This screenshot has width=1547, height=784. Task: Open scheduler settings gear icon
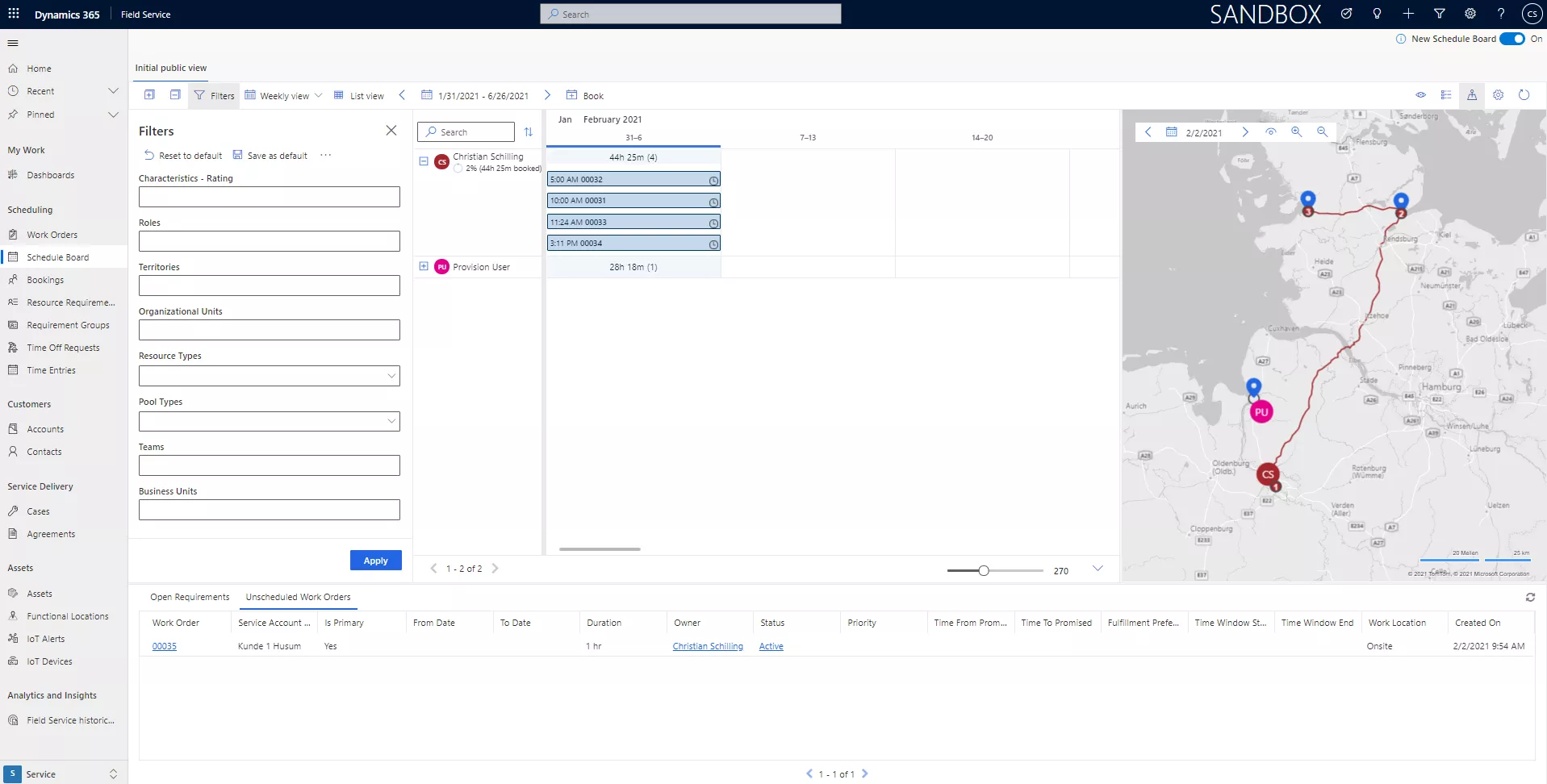pyautogui.click(x=1498, y=95)
